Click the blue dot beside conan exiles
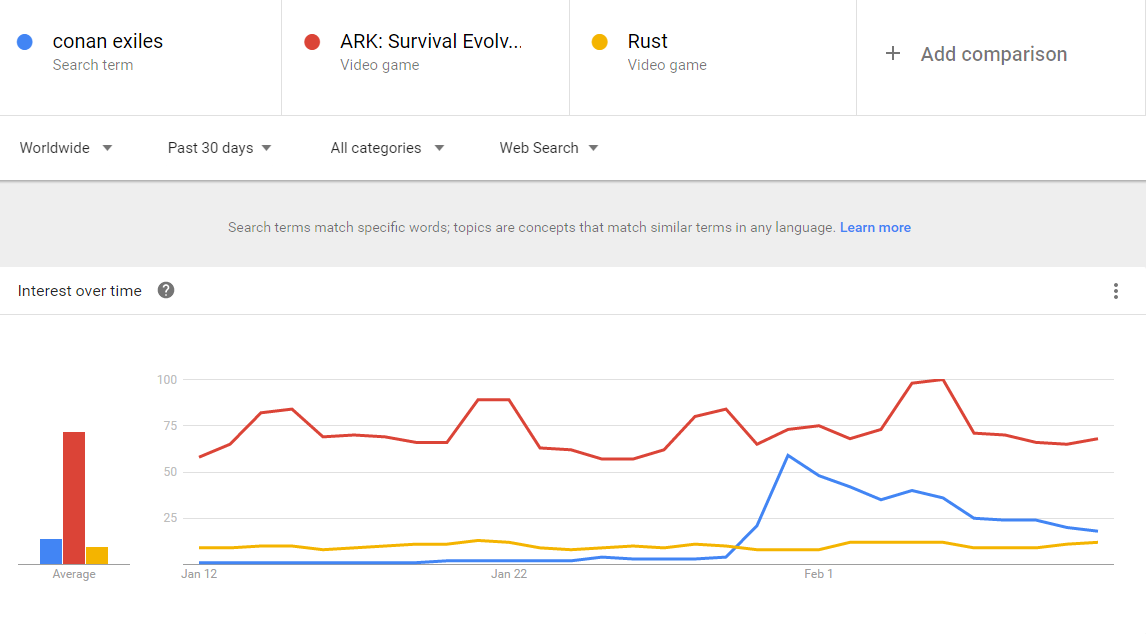 [x=25, y=42]
